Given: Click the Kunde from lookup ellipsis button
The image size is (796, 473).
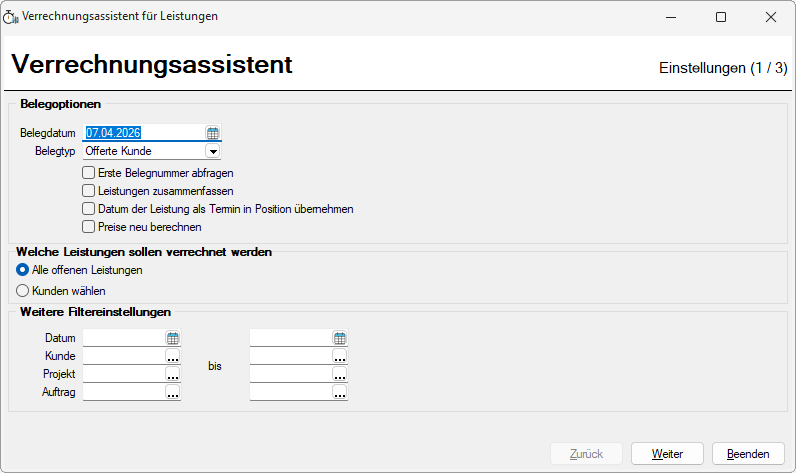Looking at the screenshot, I should click(x=172, y=357).
